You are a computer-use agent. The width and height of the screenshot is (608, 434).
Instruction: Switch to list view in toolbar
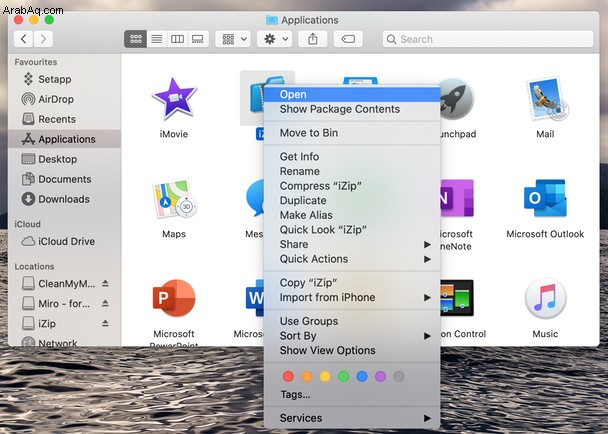[157, 39]
